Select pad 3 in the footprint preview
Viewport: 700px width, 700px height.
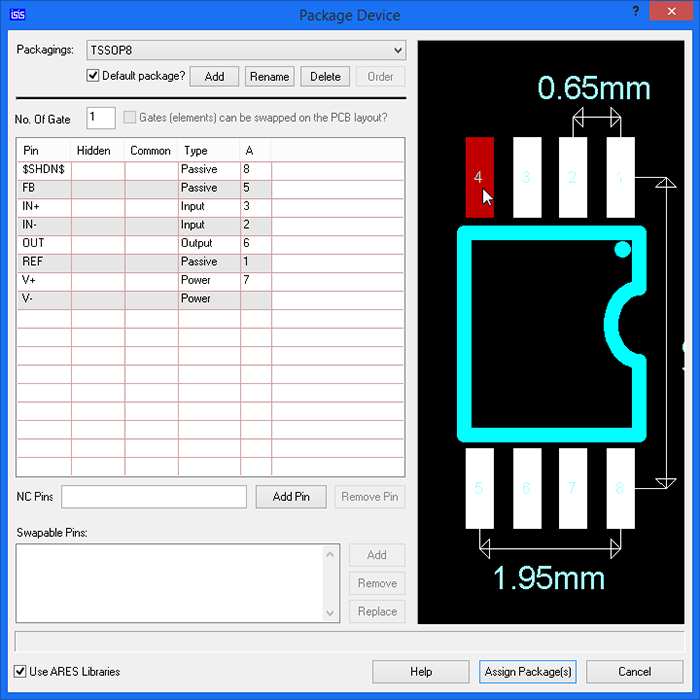click(x=527, y=177)
